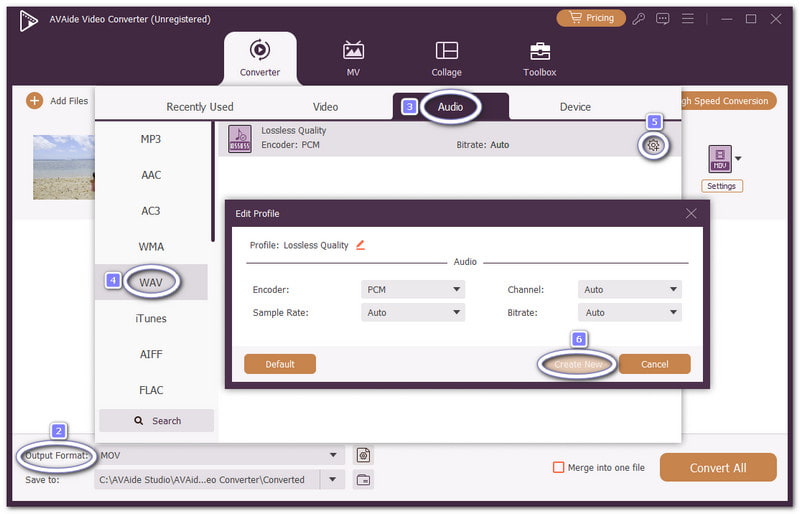The height and width of the screenshot is (514, 800).
Task: Switch to the MV tab
Action: pos(353,58)
